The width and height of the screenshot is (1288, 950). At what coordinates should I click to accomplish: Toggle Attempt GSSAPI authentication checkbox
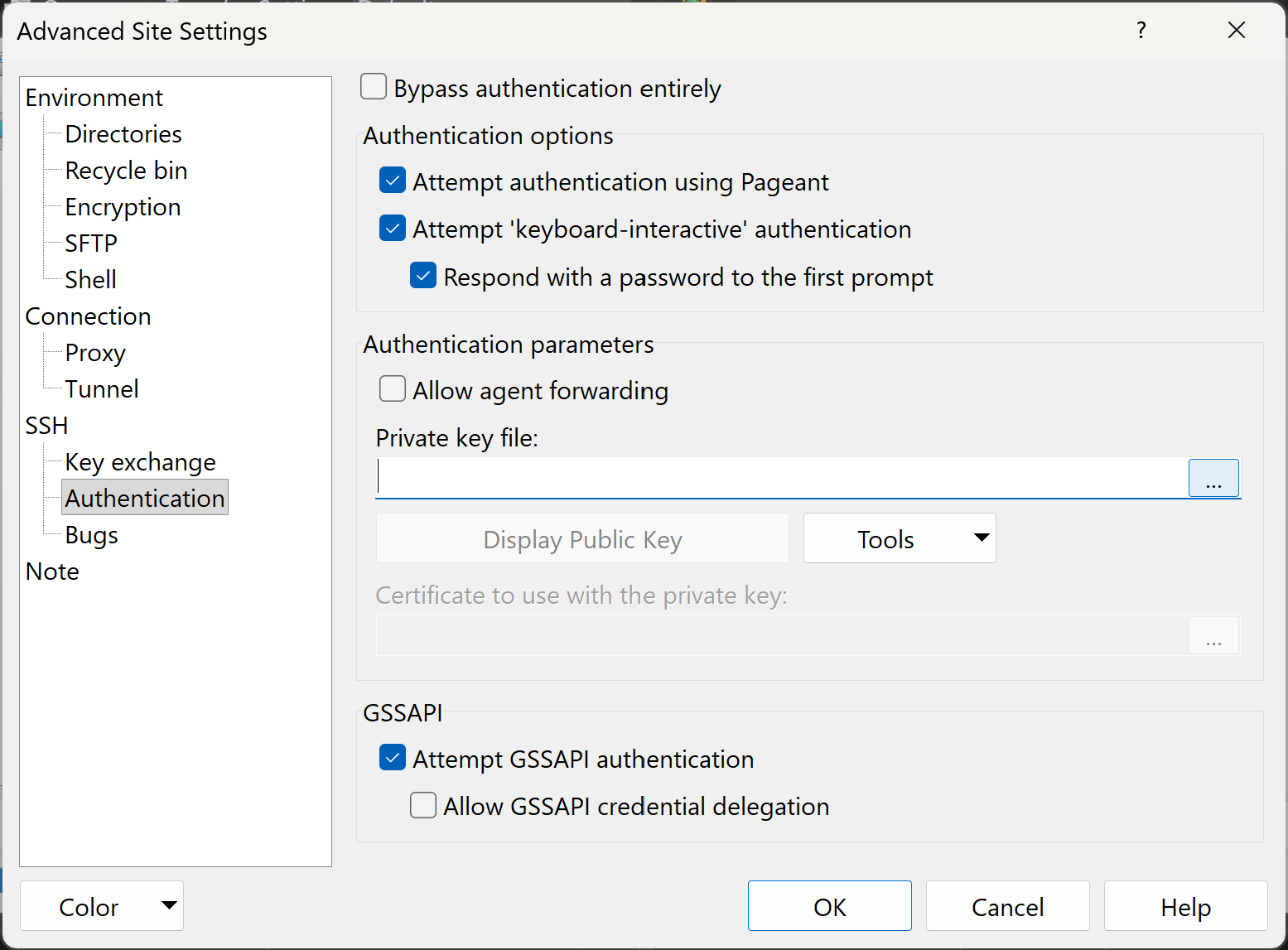coord(393,758)
